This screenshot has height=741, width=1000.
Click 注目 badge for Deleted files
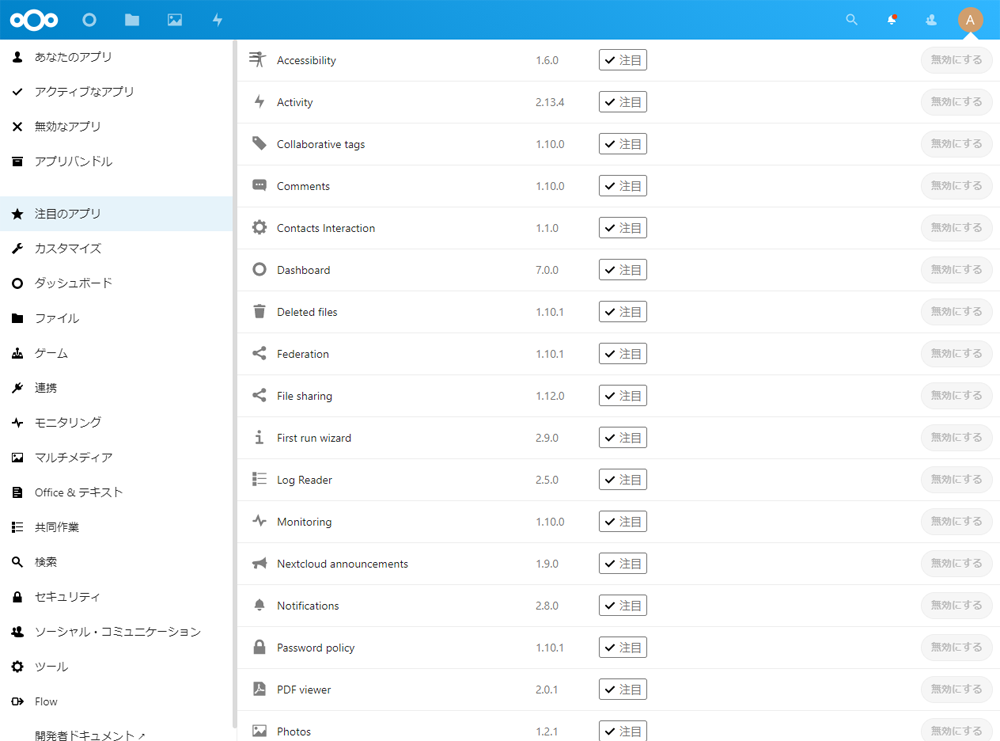pyautogui.click(x=622, y=312)
